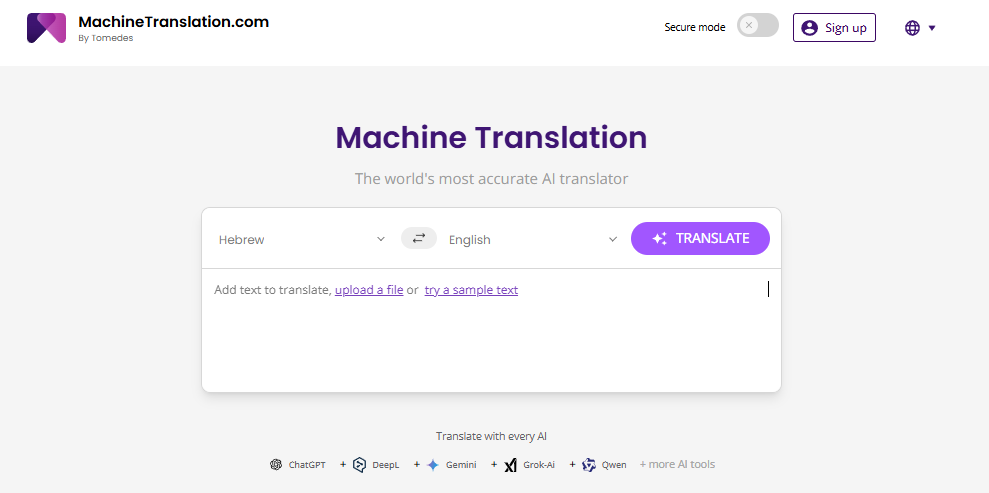Viewport: 989px width, 493px height.
Task: Click the try a sample text link
Action: click(x=471, y=290)
